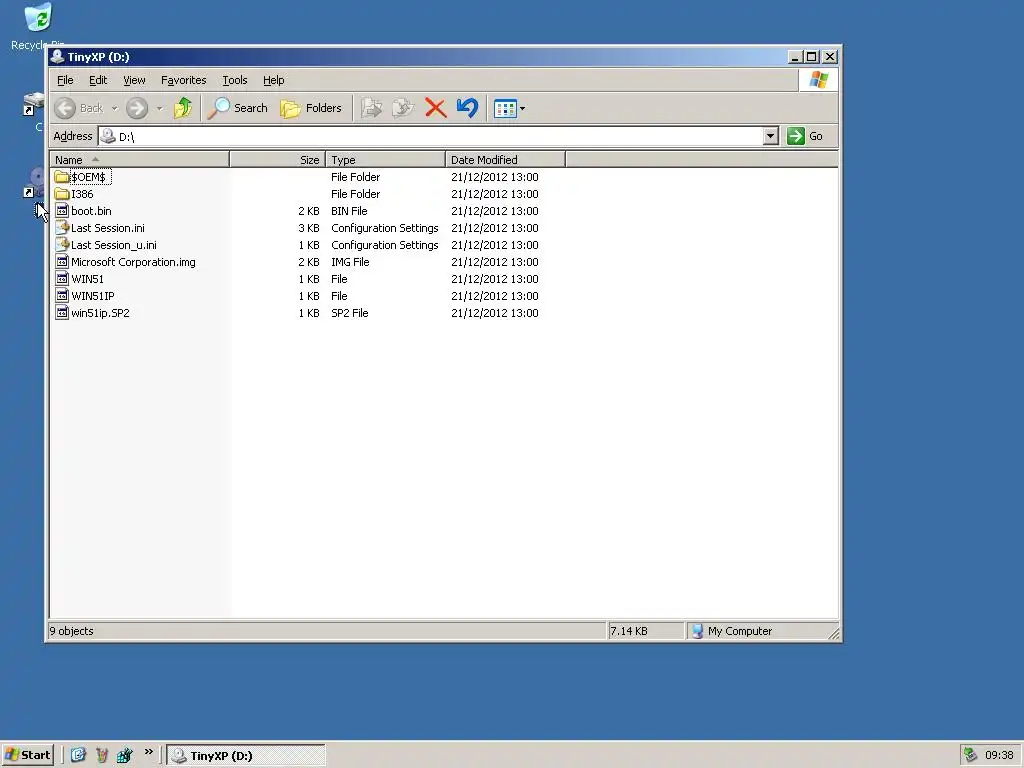This screenshot has height=768, width=1024.
Task: Click the third quick launch icon
Action: pyautogui.click(x=125, y=755)
